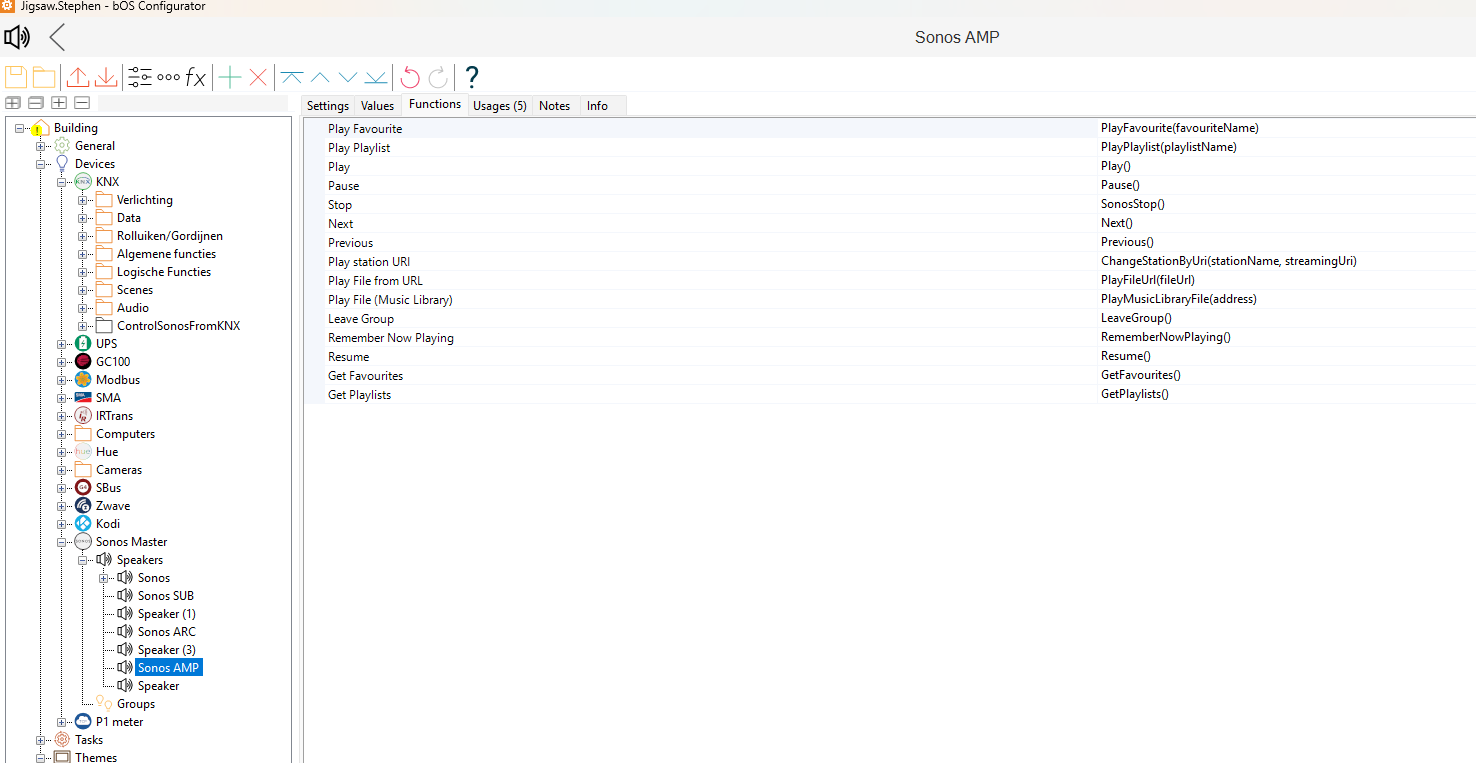Click the red X delete icon

click(x=258, y=77)
